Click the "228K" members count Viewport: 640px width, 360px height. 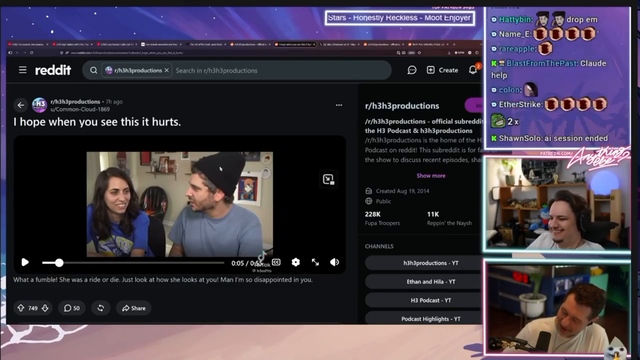pos(373,214)
